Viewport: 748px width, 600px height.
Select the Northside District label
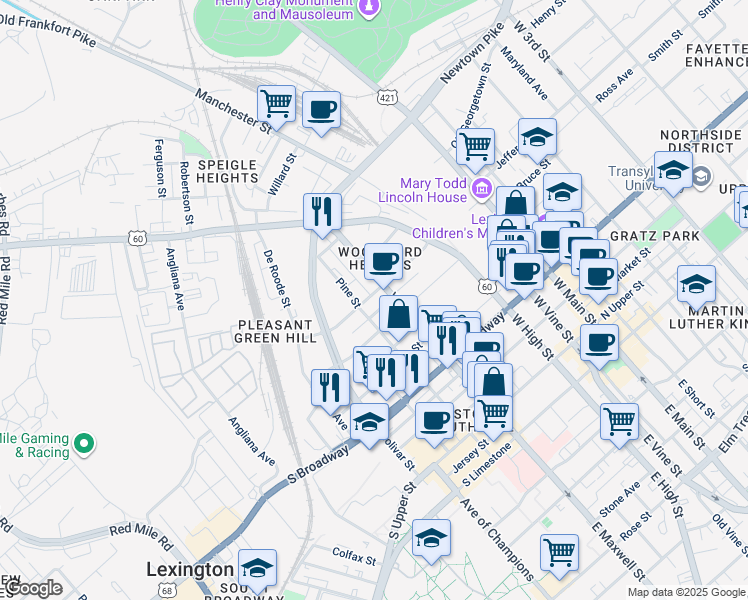pos(700,142)
